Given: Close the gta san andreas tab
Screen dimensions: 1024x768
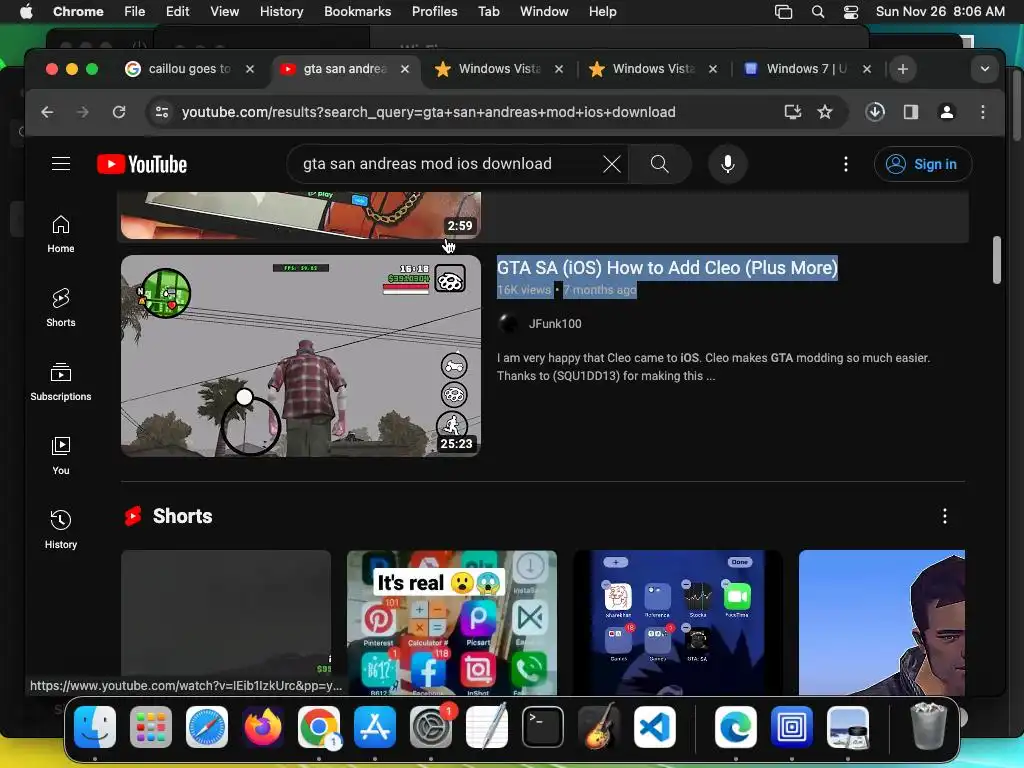Looking at the screenshot, I should 405,69.
